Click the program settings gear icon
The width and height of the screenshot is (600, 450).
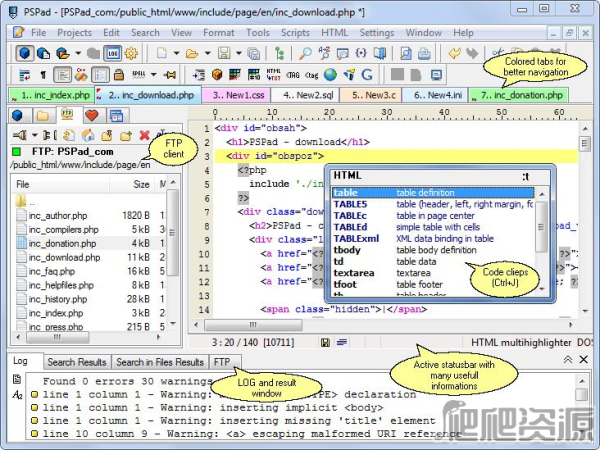click(x=131, y=53)
